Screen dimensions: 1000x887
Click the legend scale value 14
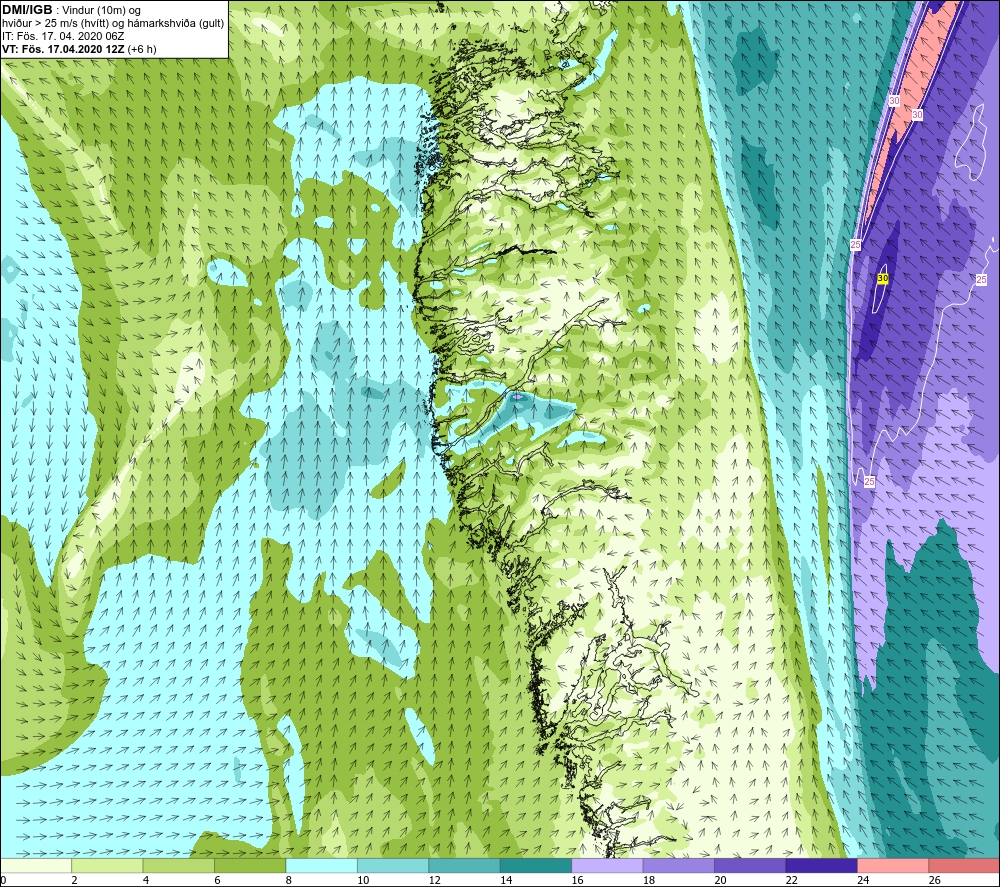(x=506, y=881)
